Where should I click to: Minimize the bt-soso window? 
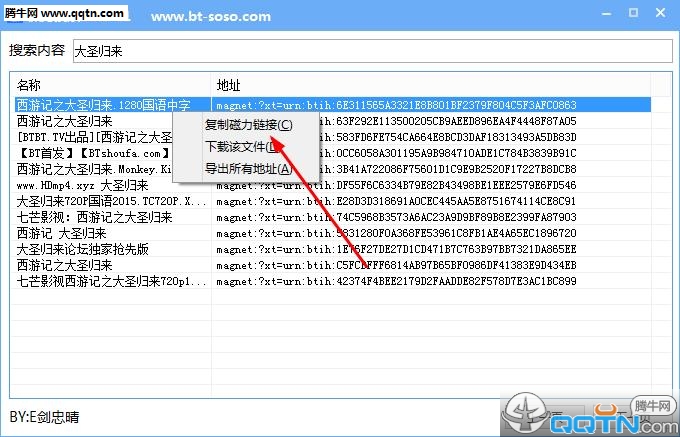click(x=607, y=13)
